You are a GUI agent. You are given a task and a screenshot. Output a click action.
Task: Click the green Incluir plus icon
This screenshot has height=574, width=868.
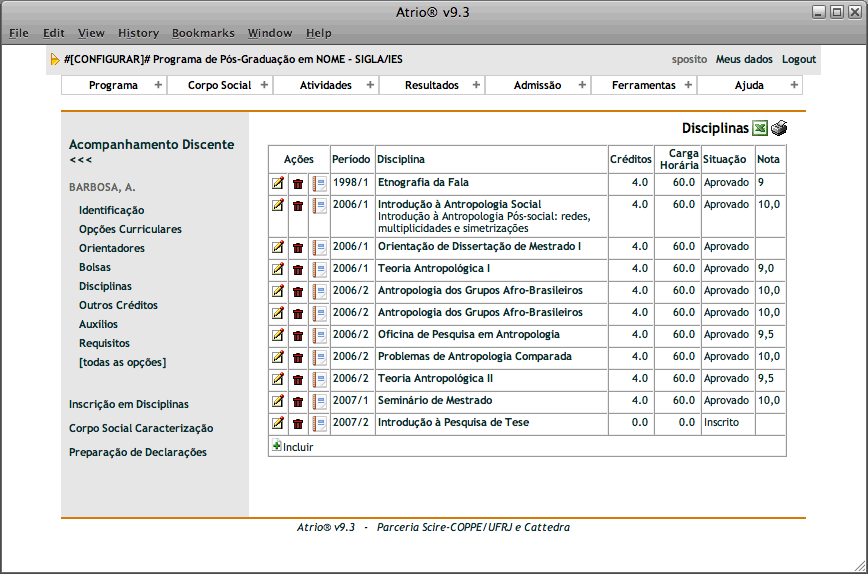pyautogui.click(x=277, y=447)
